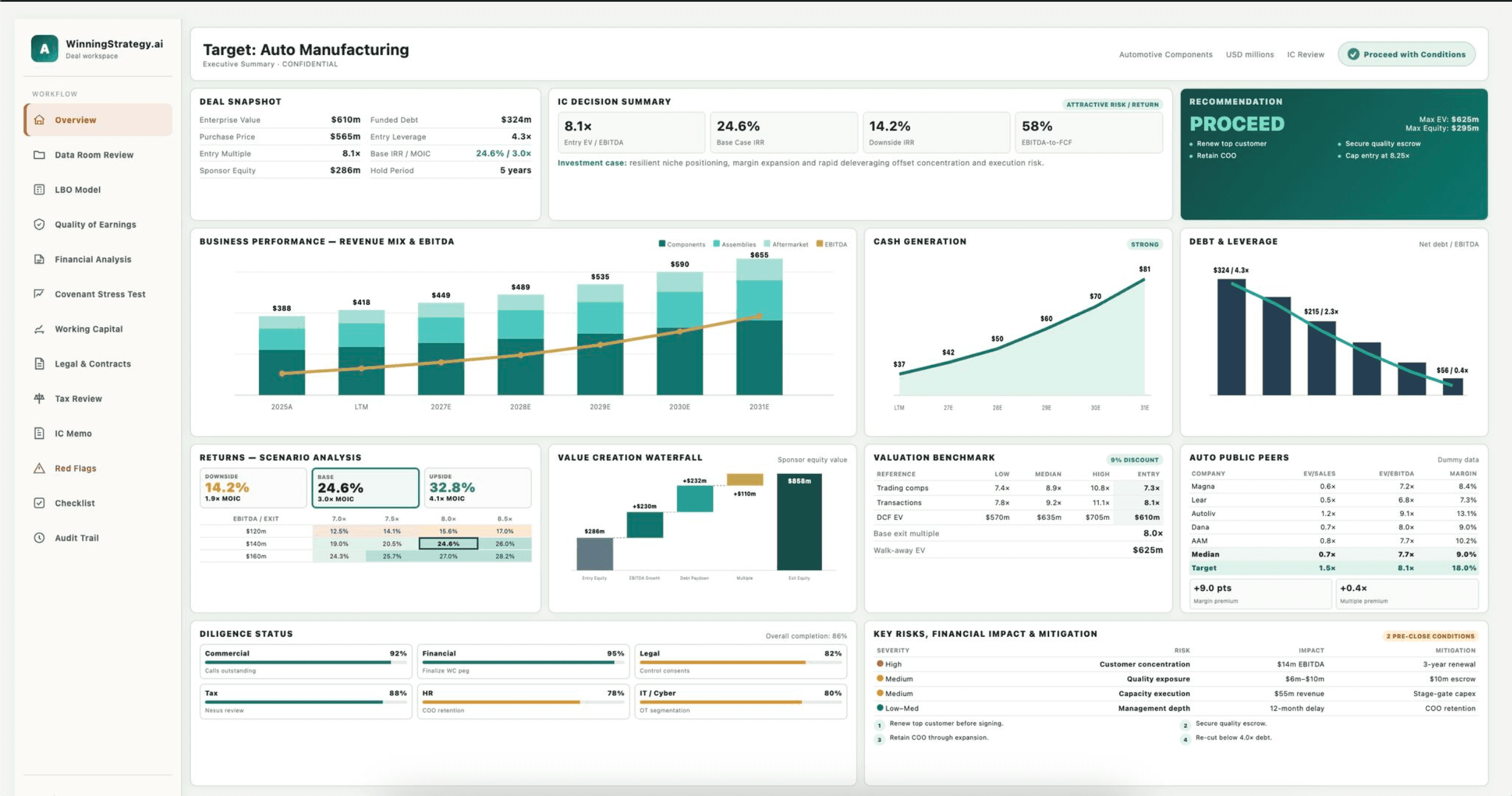This screenshot has height=796, width=1512.
Task: Open Financial Analysis from the sidebar
Action: [98, 259]
